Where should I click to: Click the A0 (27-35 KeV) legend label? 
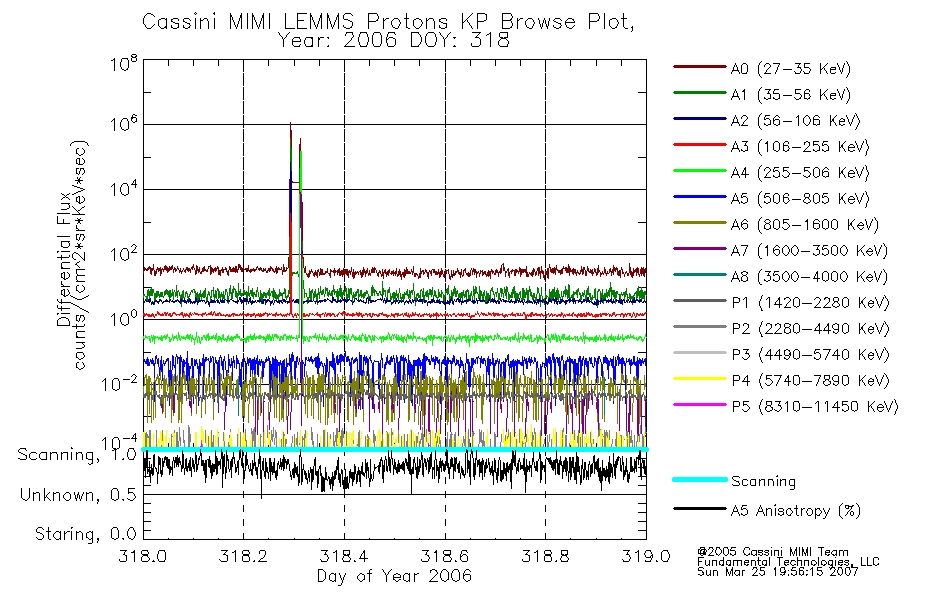(790, 68)
